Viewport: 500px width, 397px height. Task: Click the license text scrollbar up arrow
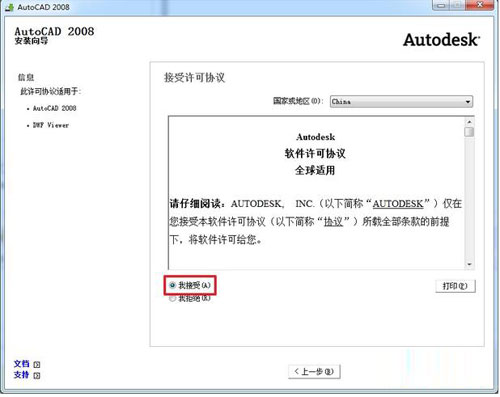coord(469,122)
